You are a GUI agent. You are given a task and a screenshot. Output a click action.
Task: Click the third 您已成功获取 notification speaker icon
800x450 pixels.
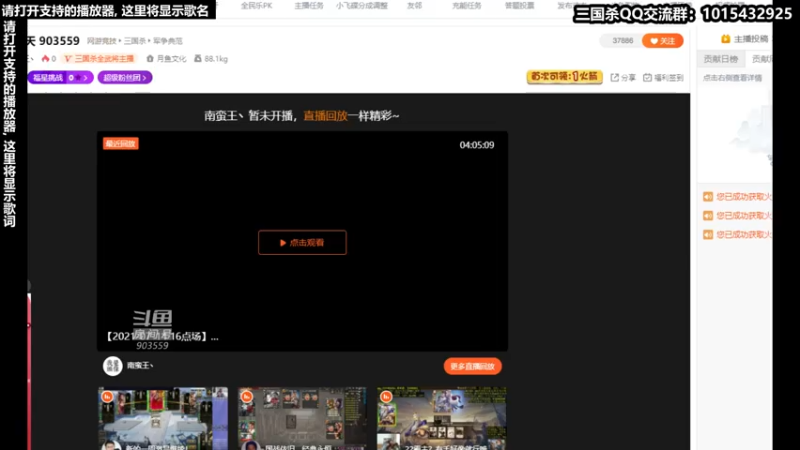tap(708, 234)
